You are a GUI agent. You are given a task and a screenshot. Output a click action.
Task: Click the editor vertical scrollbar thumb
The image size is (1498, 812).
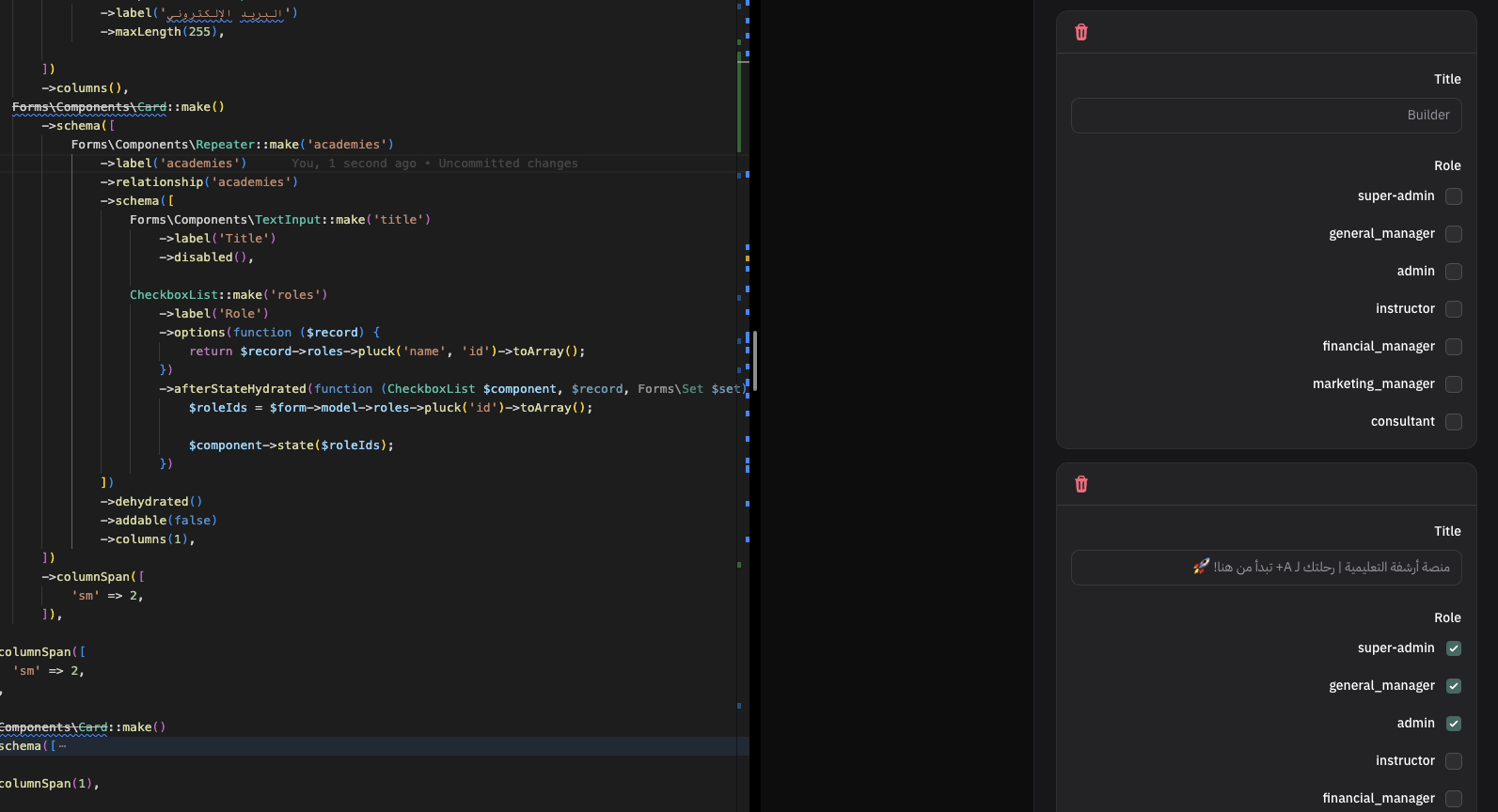(754, 360)
